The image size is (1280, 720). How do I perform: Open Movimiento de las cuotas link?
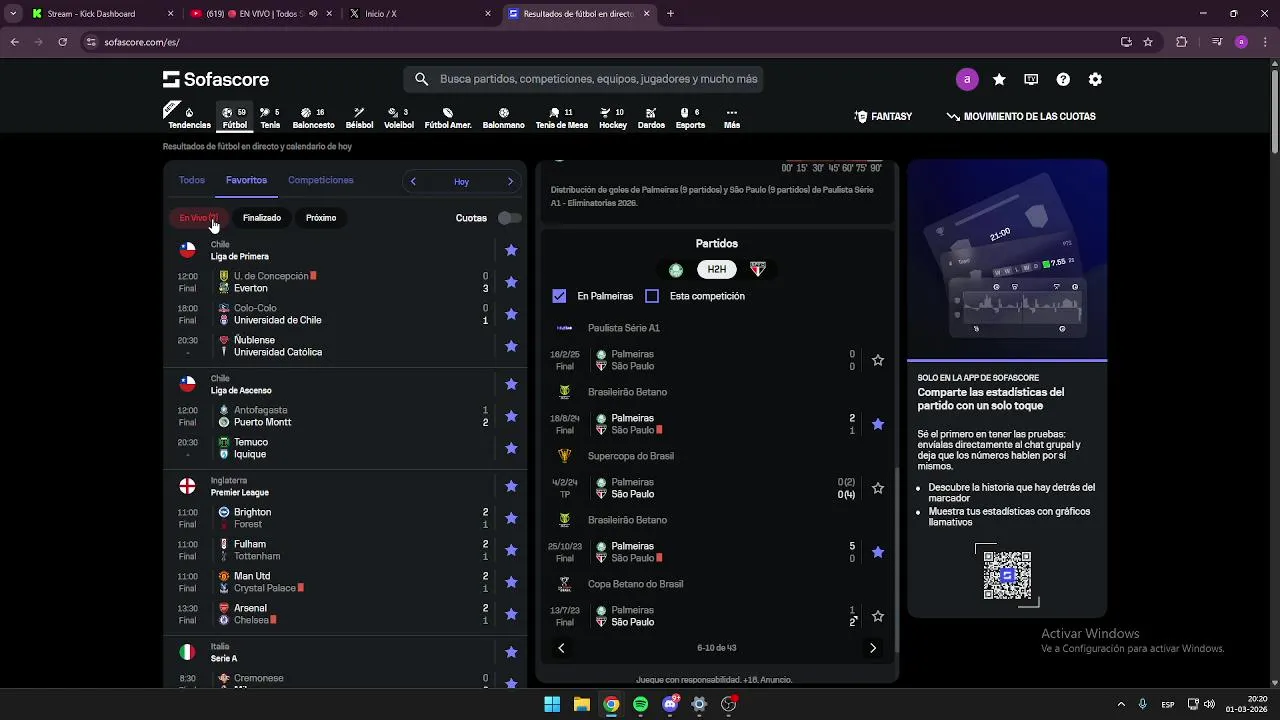[x=1021, y=116]
